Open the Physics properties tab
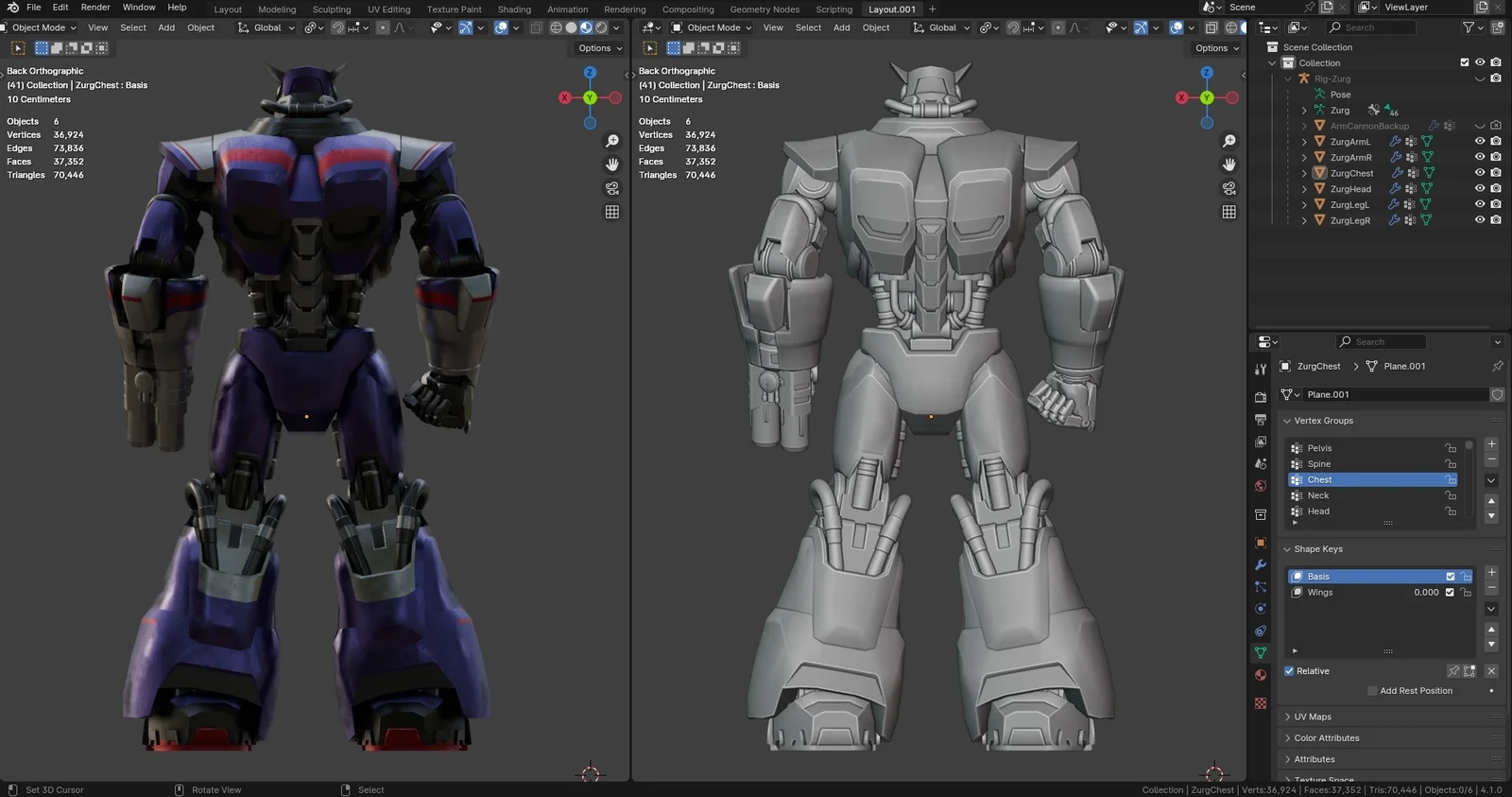The width and height of the screenshot is (1512, 797). point(1261,609)
